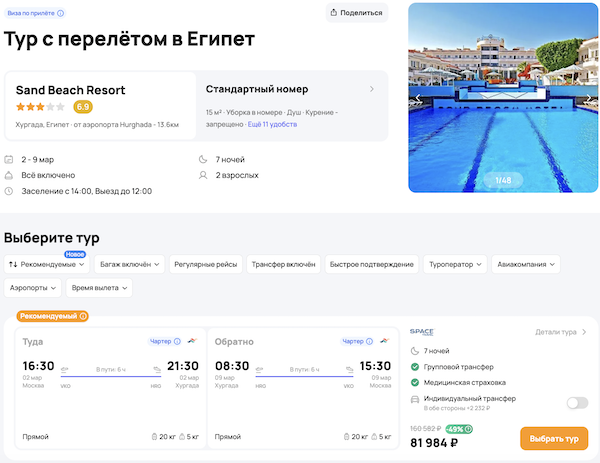Click the 6.9 hotel rating badge
The height and width of the screenshot is (463, 600).
[x=83, y=107]
